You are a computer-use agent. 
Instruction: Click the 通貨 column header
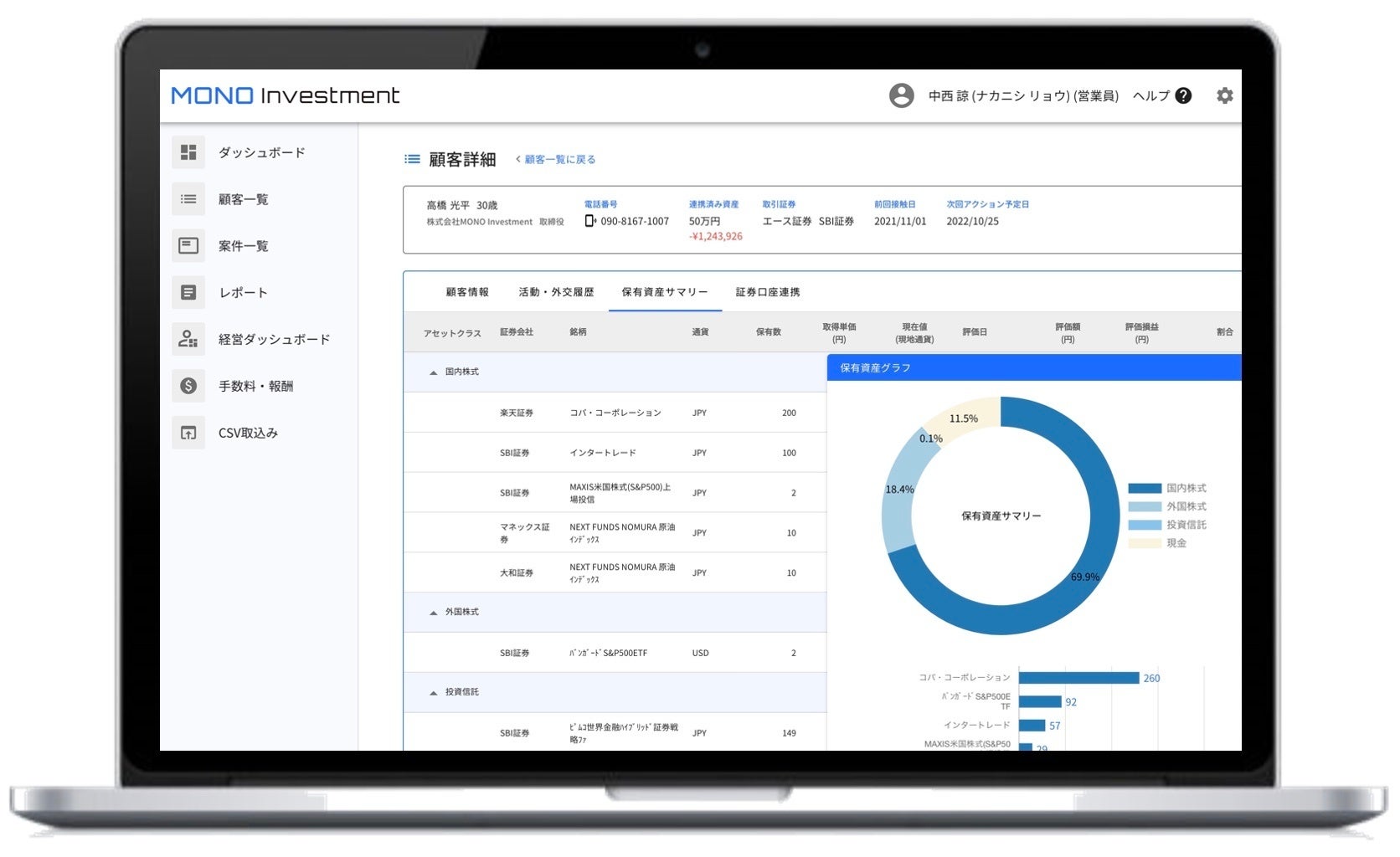pyautogui.click(x=700, y=332)
